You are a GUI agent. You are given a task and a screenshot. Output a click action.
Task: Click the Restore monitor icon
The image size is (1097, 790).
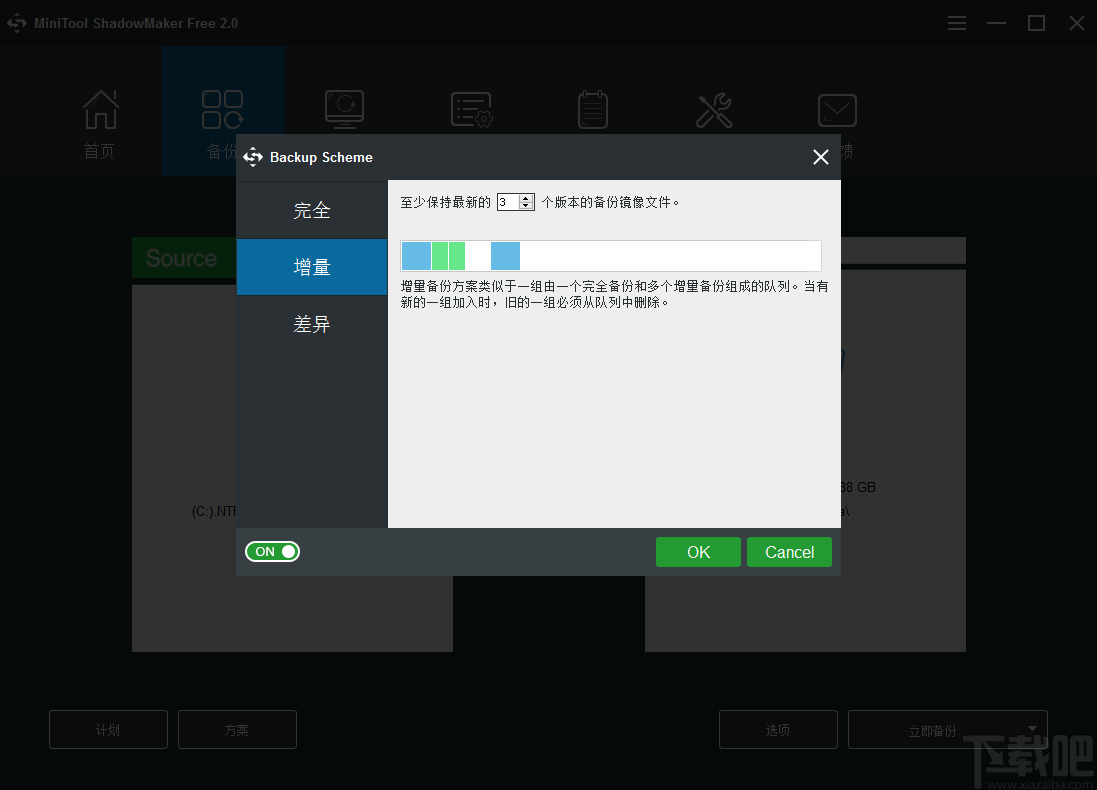pos(344,110)
